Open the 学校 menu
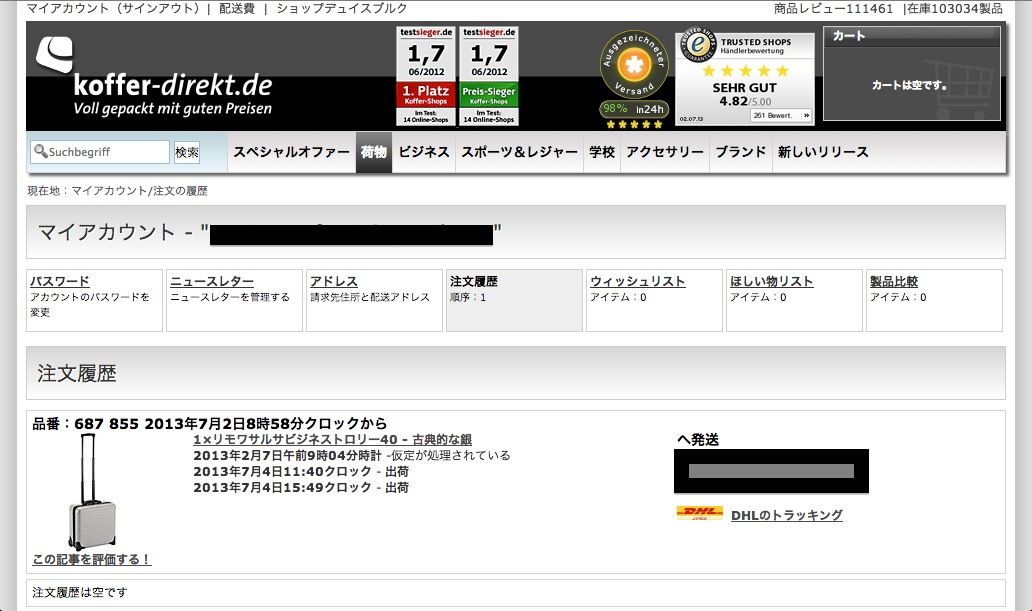 click(x=602, y=152)
